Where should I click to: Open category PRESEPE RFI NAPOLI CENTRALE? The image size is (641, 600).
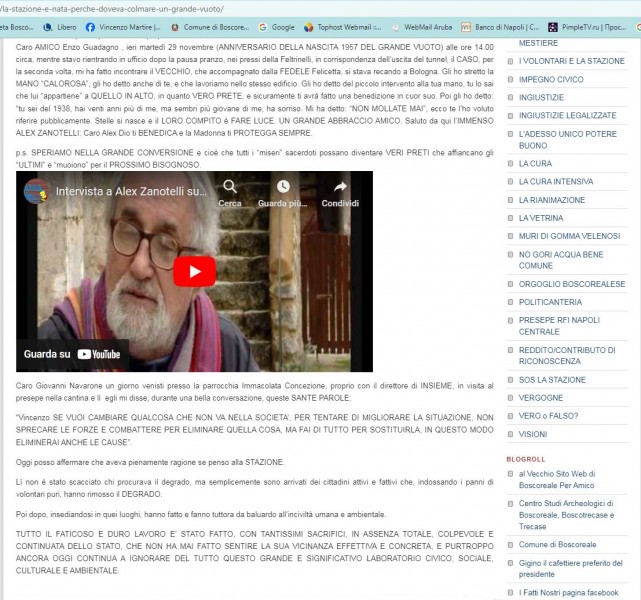[559, 326]
